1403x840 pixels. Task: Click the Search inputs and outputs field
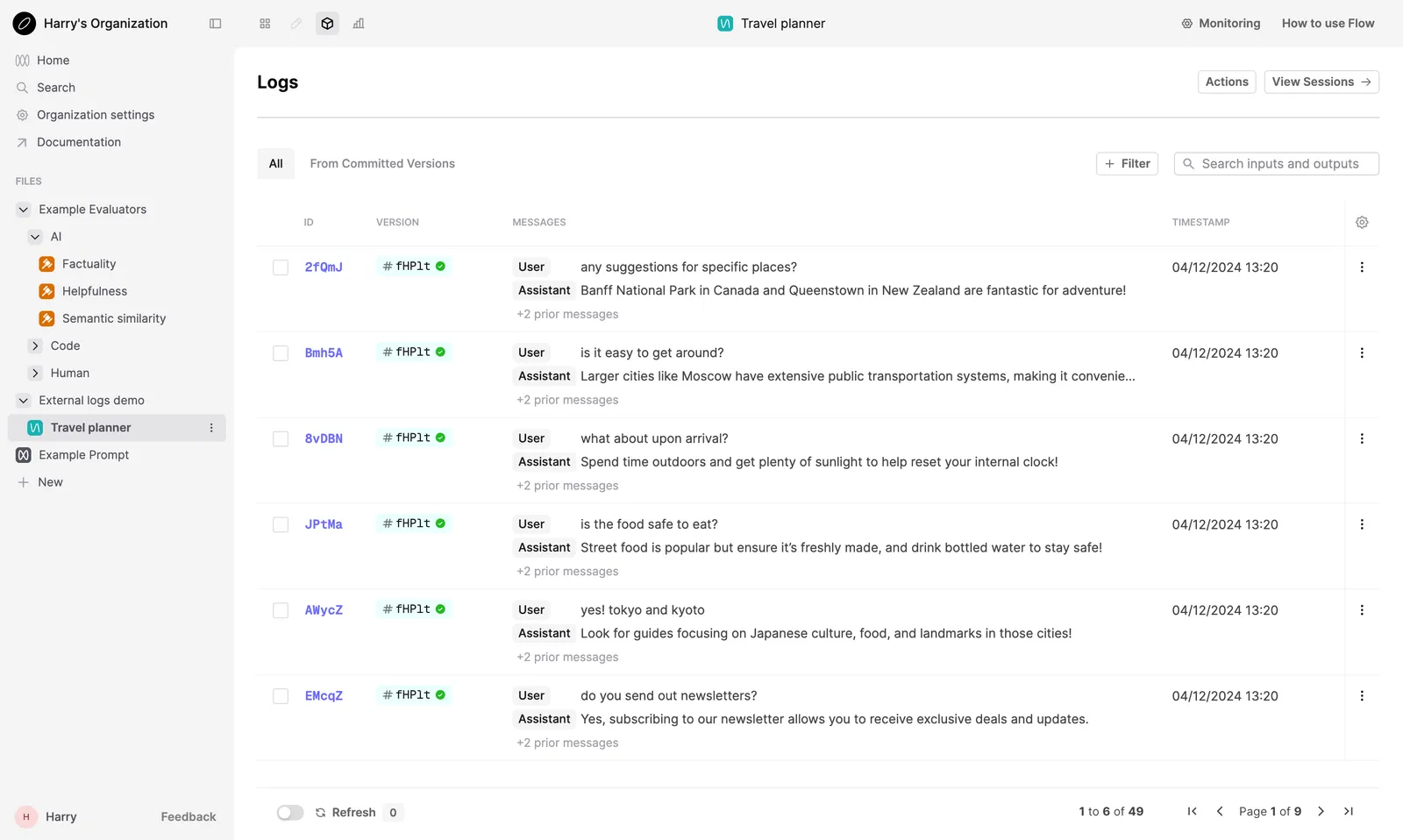(x=1277, y=164)
